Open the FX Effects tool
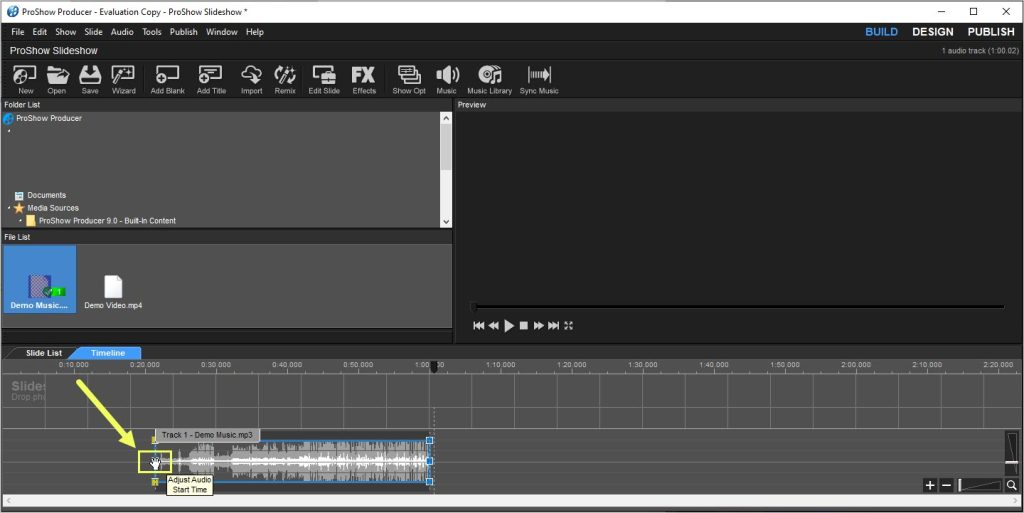Screen dimensions: 1024x513 [364, 80]
